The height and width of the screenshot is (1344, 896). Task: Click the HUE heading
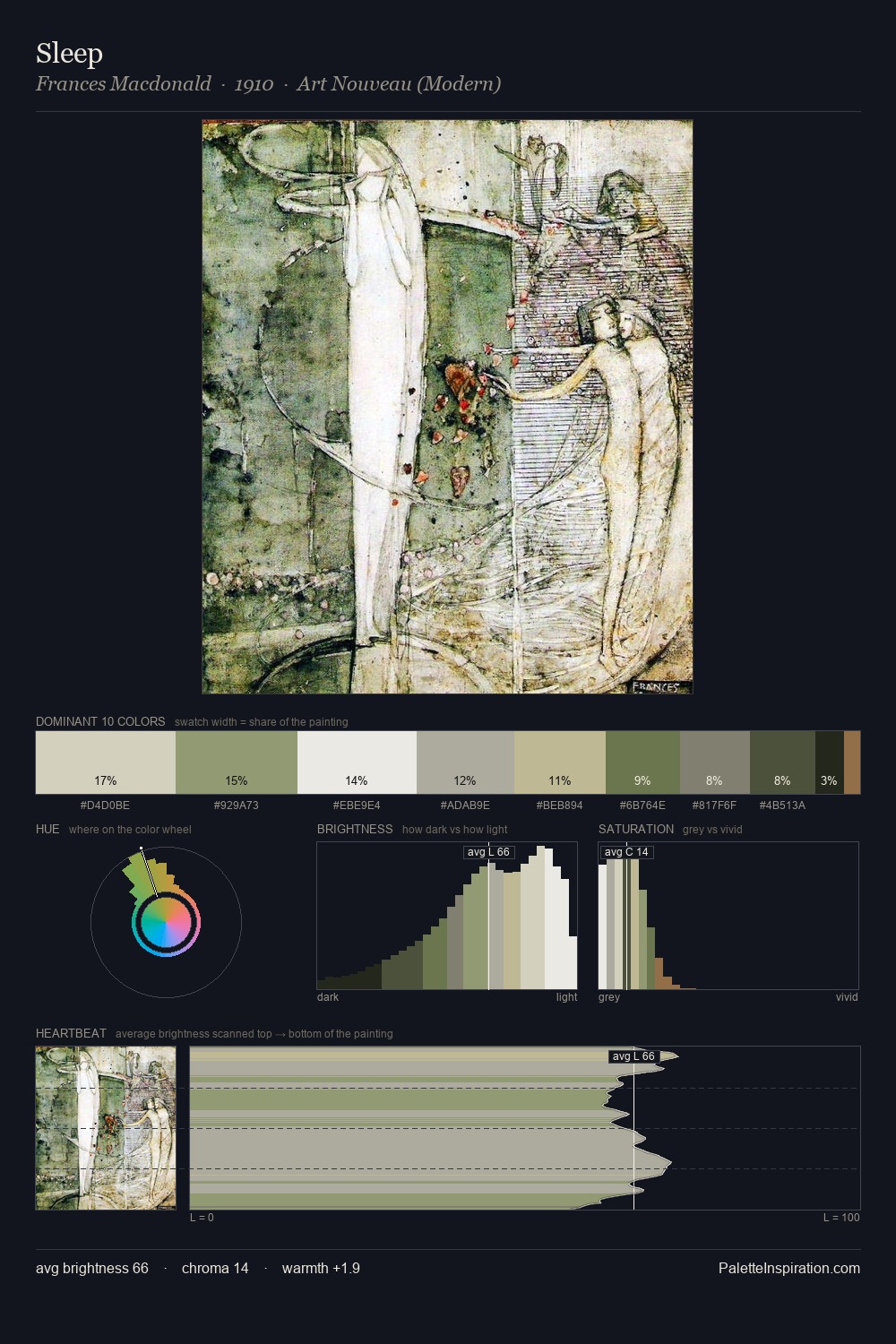tap(47, 829)
